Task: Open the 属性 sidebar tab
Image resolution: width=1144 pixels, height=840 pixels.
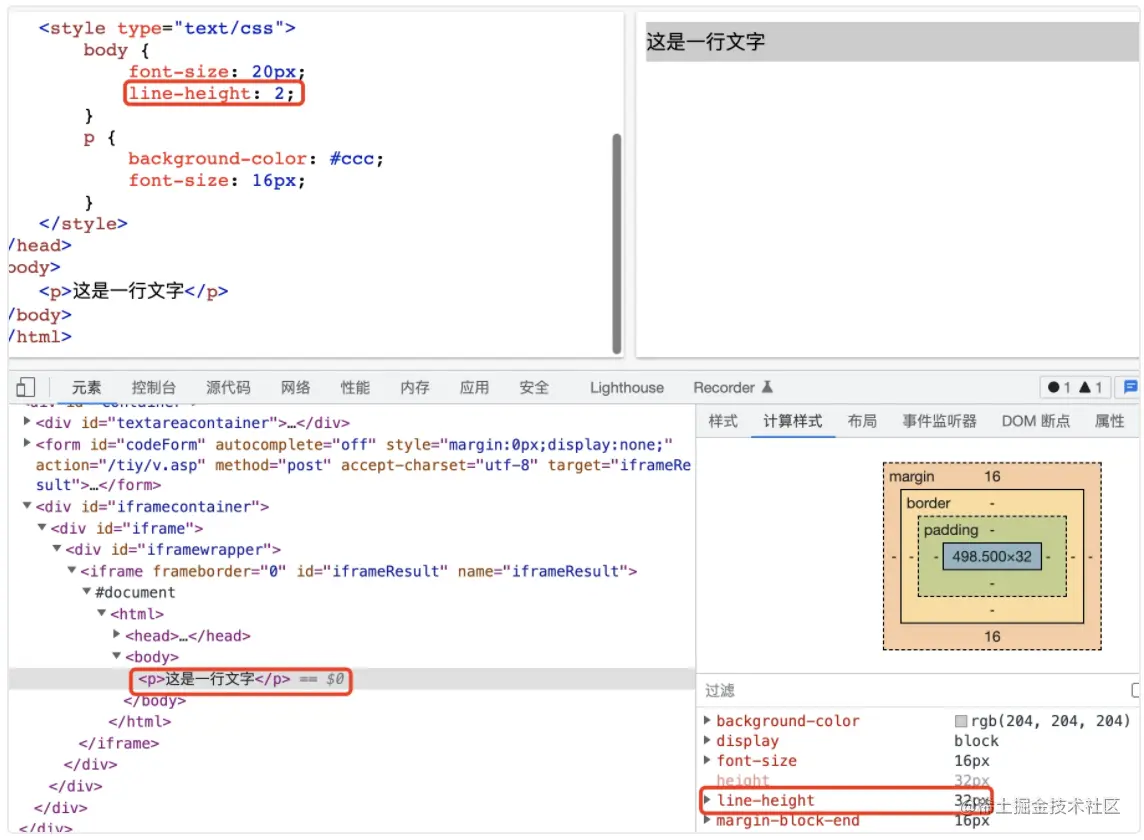Action: coord(1110,421)
